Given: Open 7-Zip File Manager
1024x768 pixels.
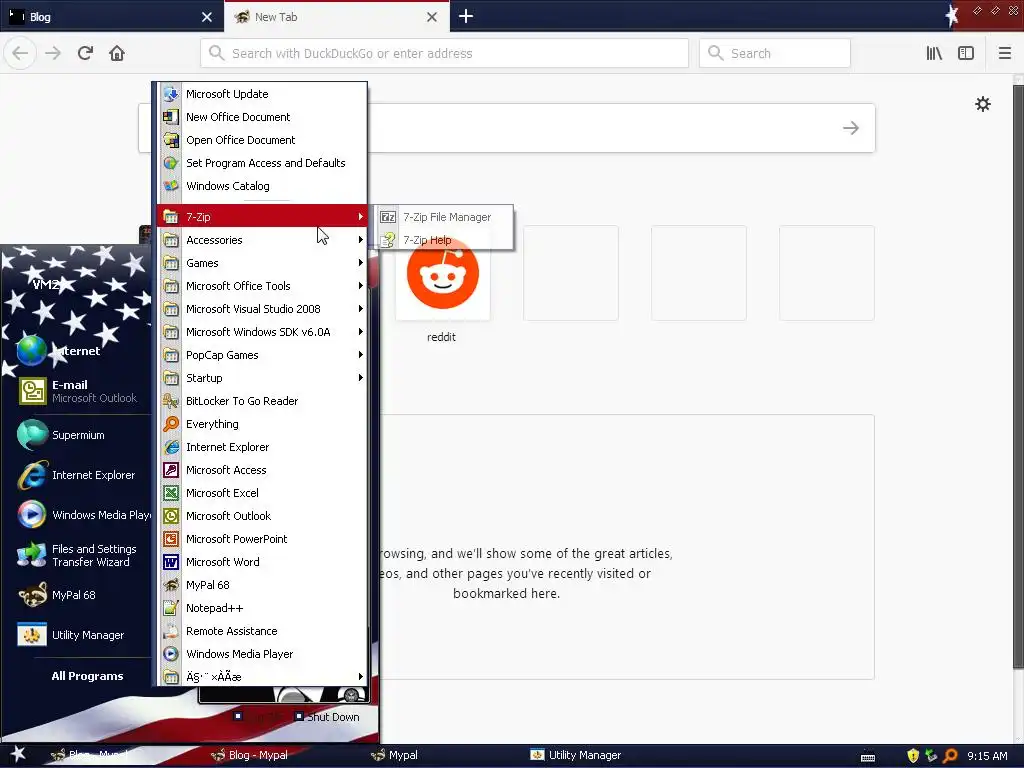Looking at the screenshot, I should point(444,217).
